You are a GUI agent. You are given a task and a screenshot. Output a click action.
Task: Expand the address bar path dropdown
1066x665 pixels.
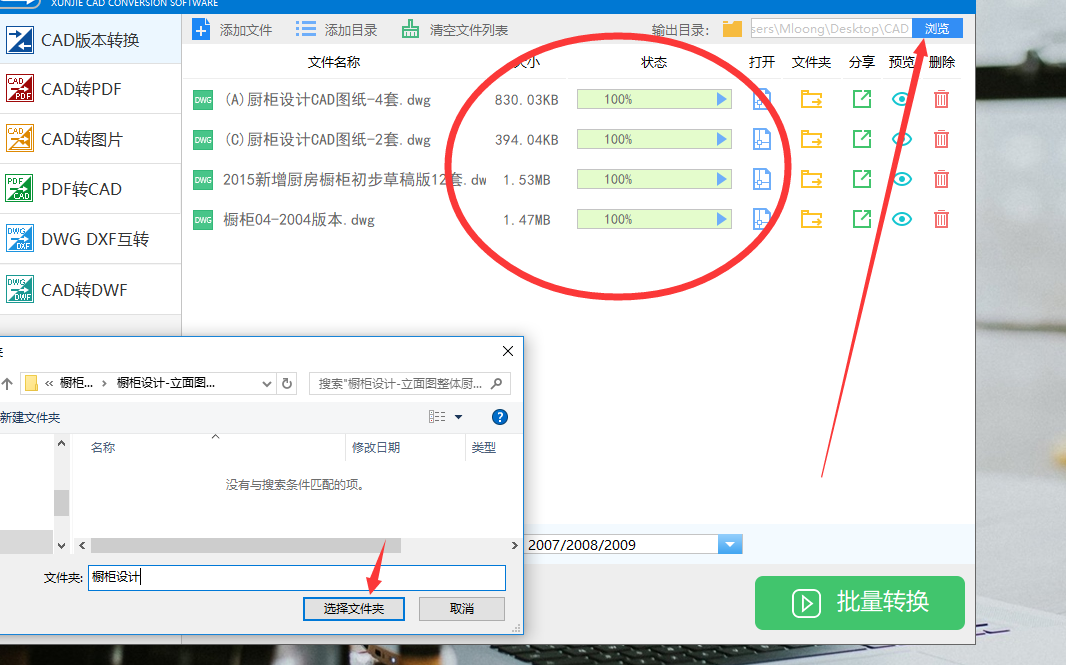pyautogui.click(x=266, y=383)
